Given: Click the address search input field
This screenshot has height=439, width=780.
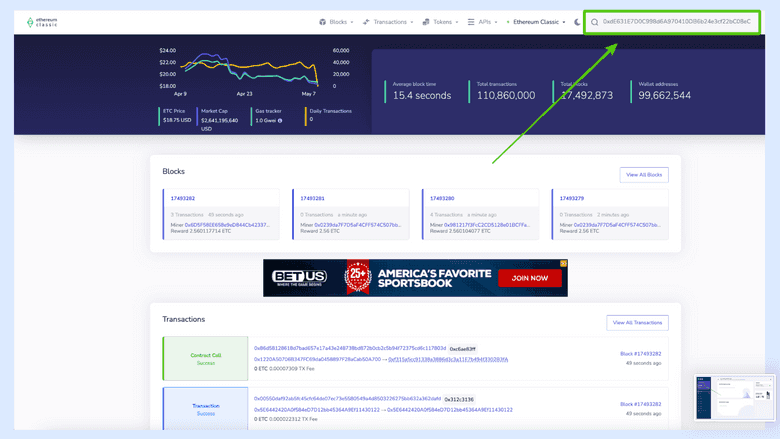Looking at the screenshot, I should (x=676, y=22).
